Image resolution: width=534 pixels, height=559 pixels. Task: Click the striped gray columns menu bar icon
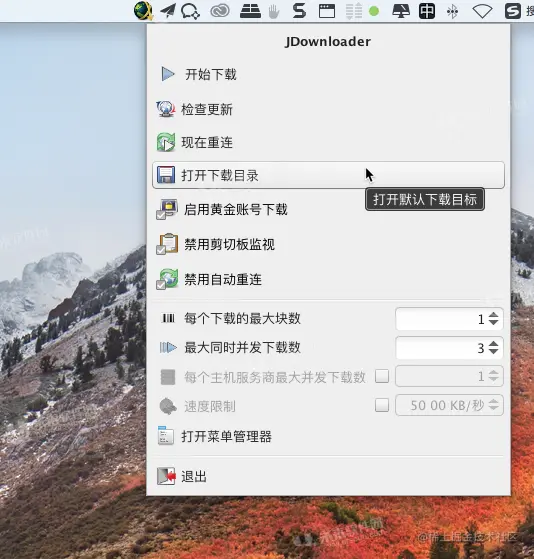(x=354, y=11)
